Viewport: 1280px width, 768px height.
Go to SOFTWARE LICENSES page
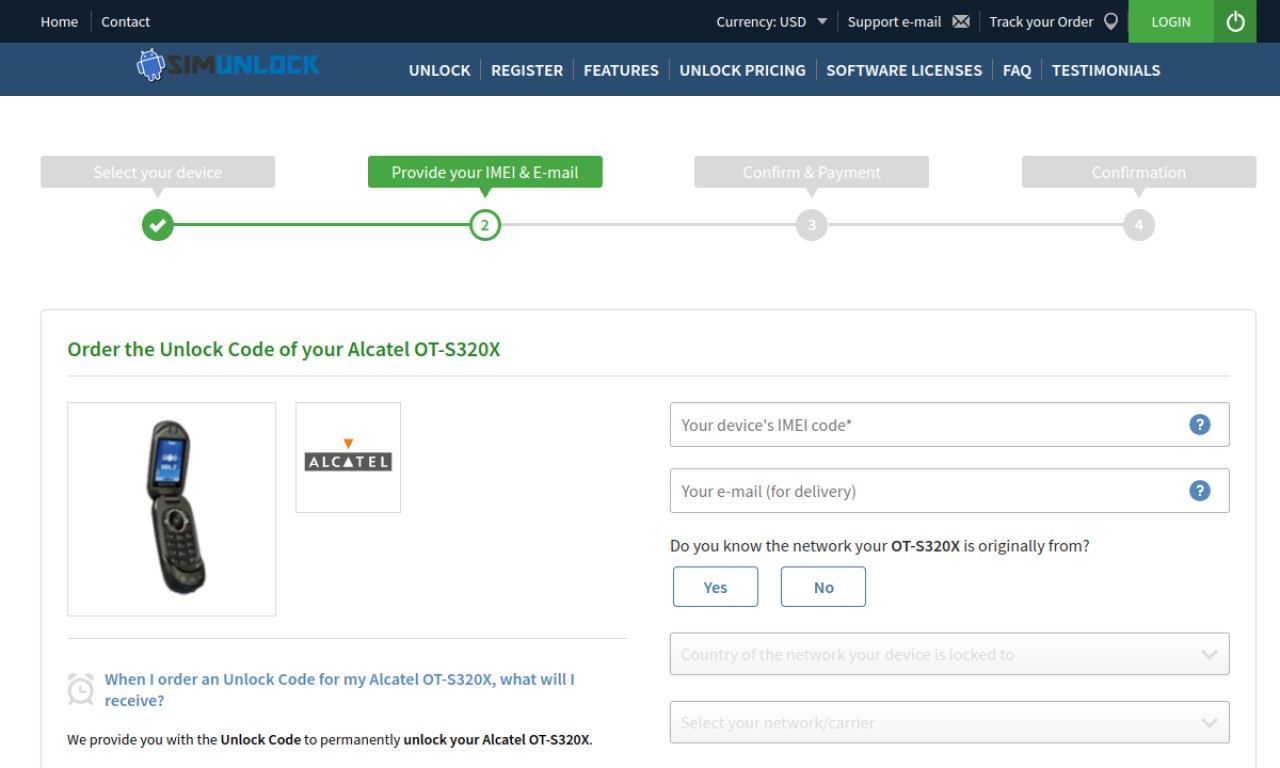[x=904, y=70]
